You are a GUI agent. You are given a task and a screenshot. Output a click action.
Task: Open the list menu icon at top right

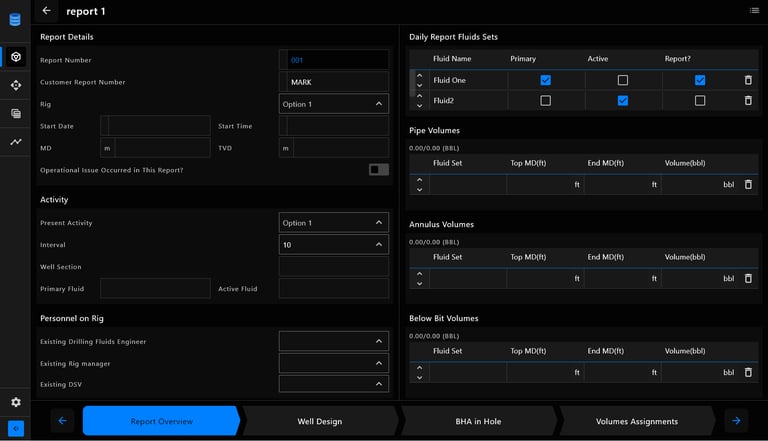coord(754,10)
